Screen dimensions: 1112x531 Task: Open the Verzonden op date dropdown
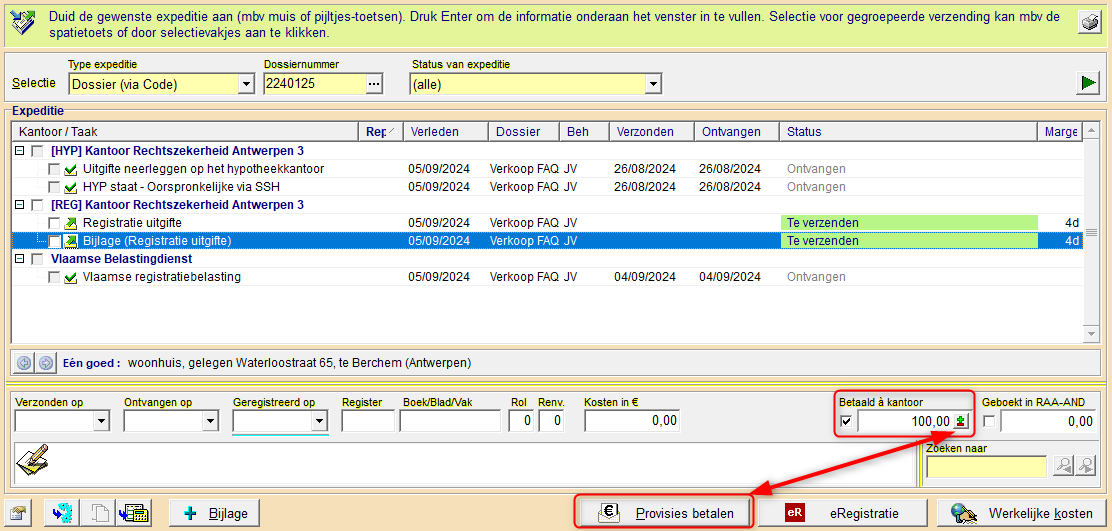coord(101,422)
